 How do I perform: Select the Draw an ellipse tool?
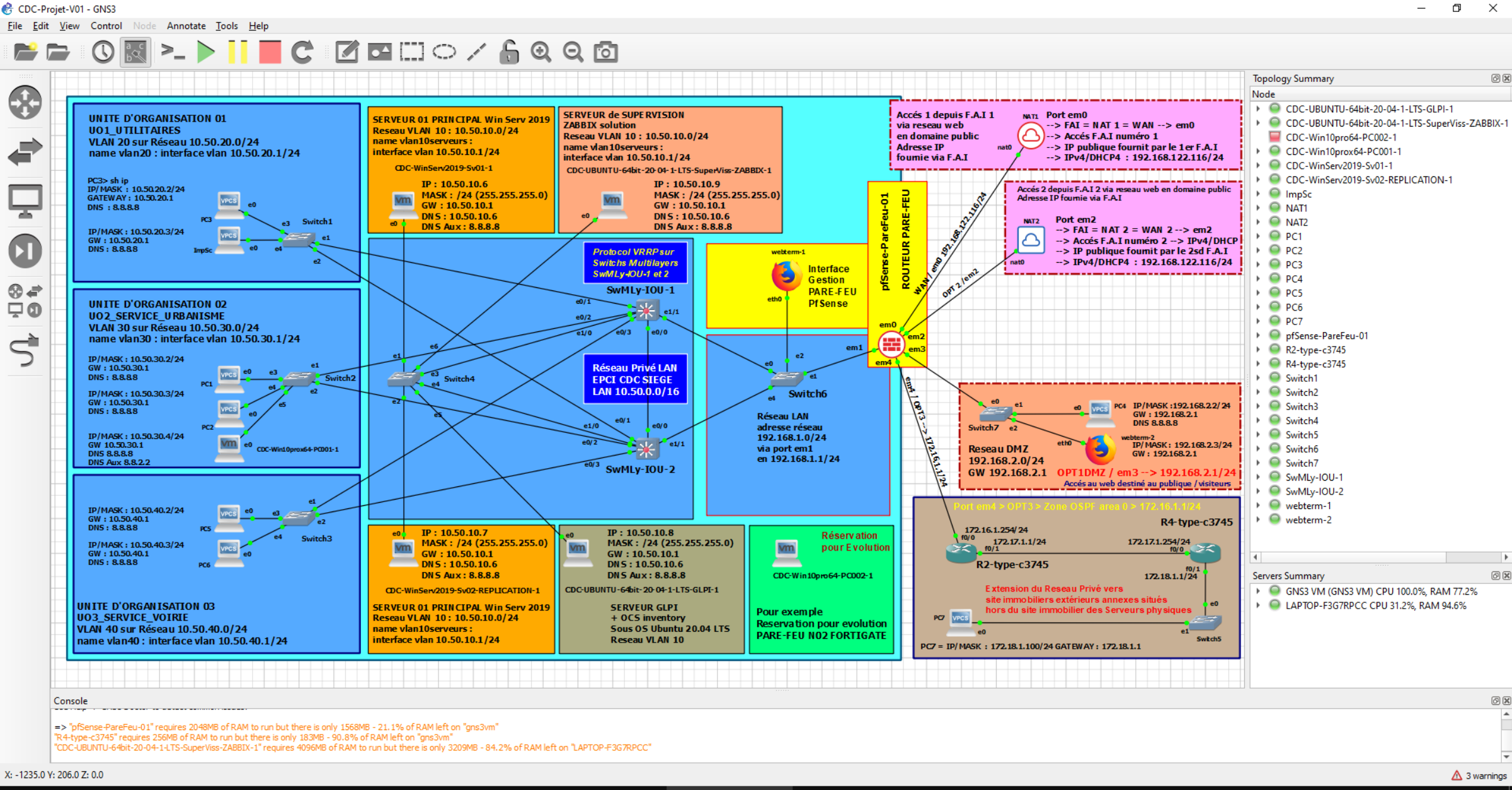point(444,52)
